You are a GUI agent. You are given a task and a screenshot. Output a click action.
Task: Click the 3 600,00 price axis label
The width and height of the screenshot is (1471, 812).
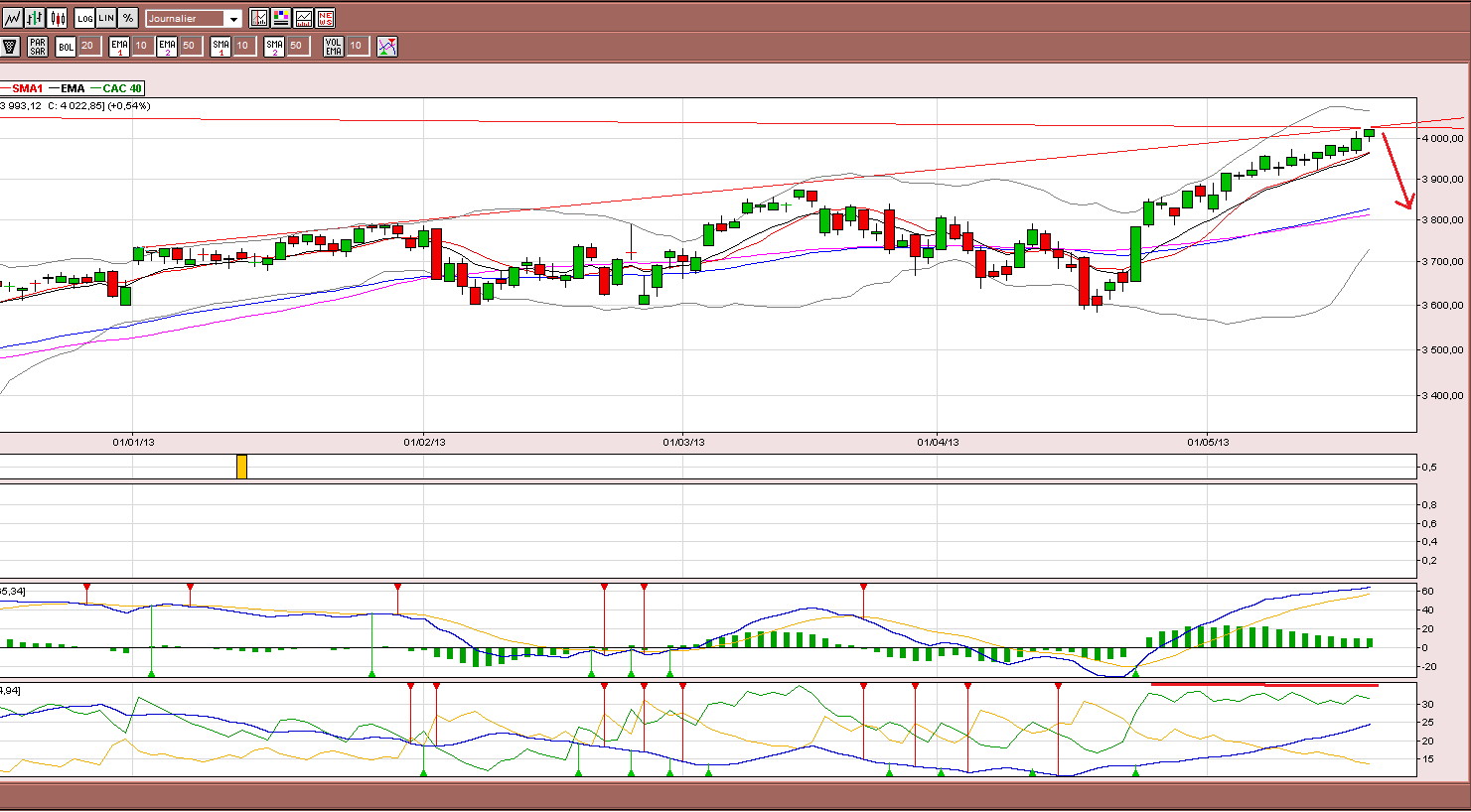coord(1443,306)
